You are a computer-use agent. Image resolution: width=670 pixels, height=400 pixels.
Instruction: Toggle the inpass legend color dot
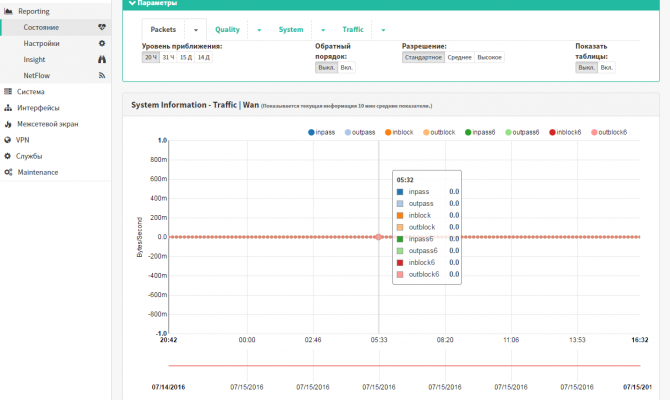tap(311, 132)
